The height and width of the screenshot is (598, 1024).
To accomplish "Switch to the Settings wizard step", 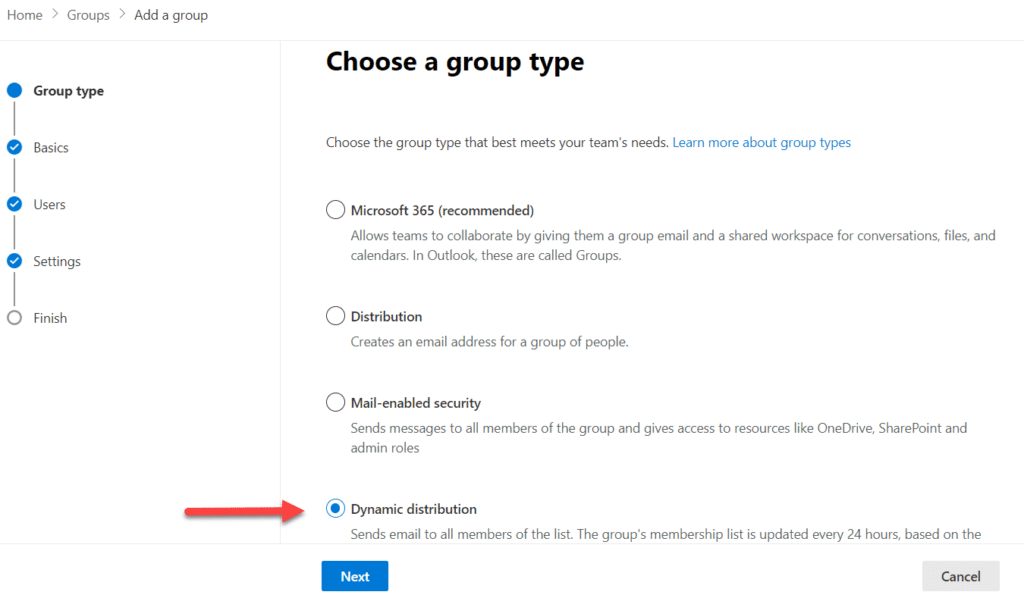I will click(57, 261).
